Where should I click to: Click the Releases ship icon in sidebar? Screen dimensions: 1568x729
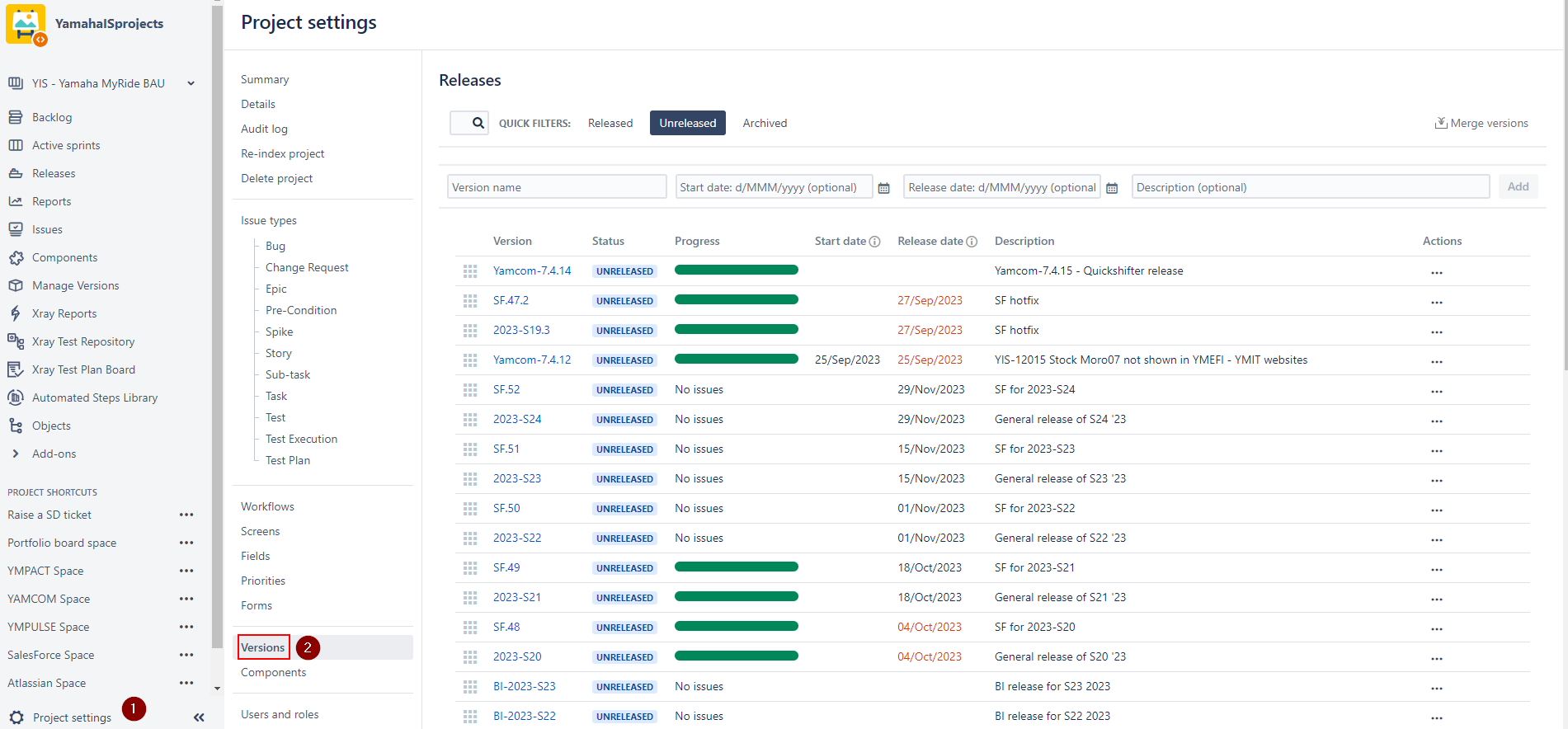coord(16,173)
